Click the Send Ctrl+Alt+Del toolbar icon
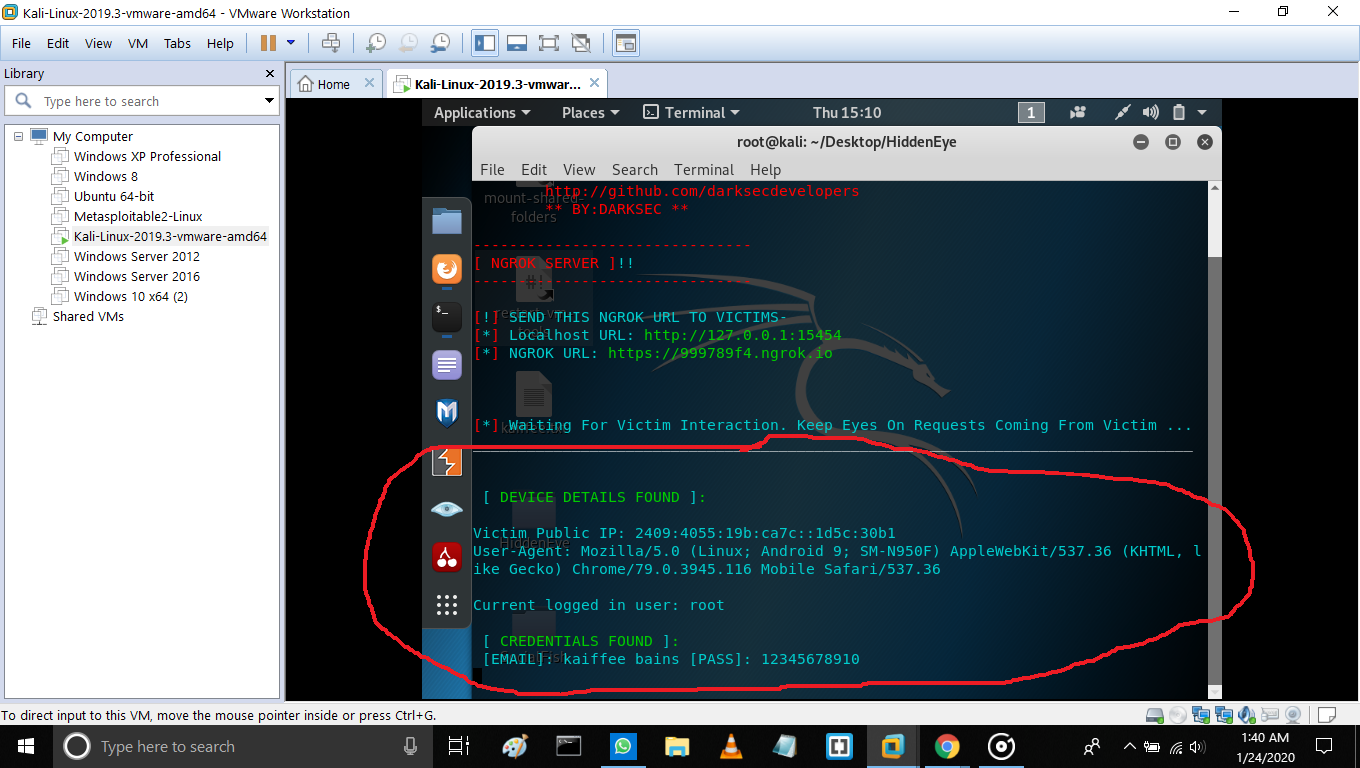This screenshot has height=768, width=1360. (330, 43)
